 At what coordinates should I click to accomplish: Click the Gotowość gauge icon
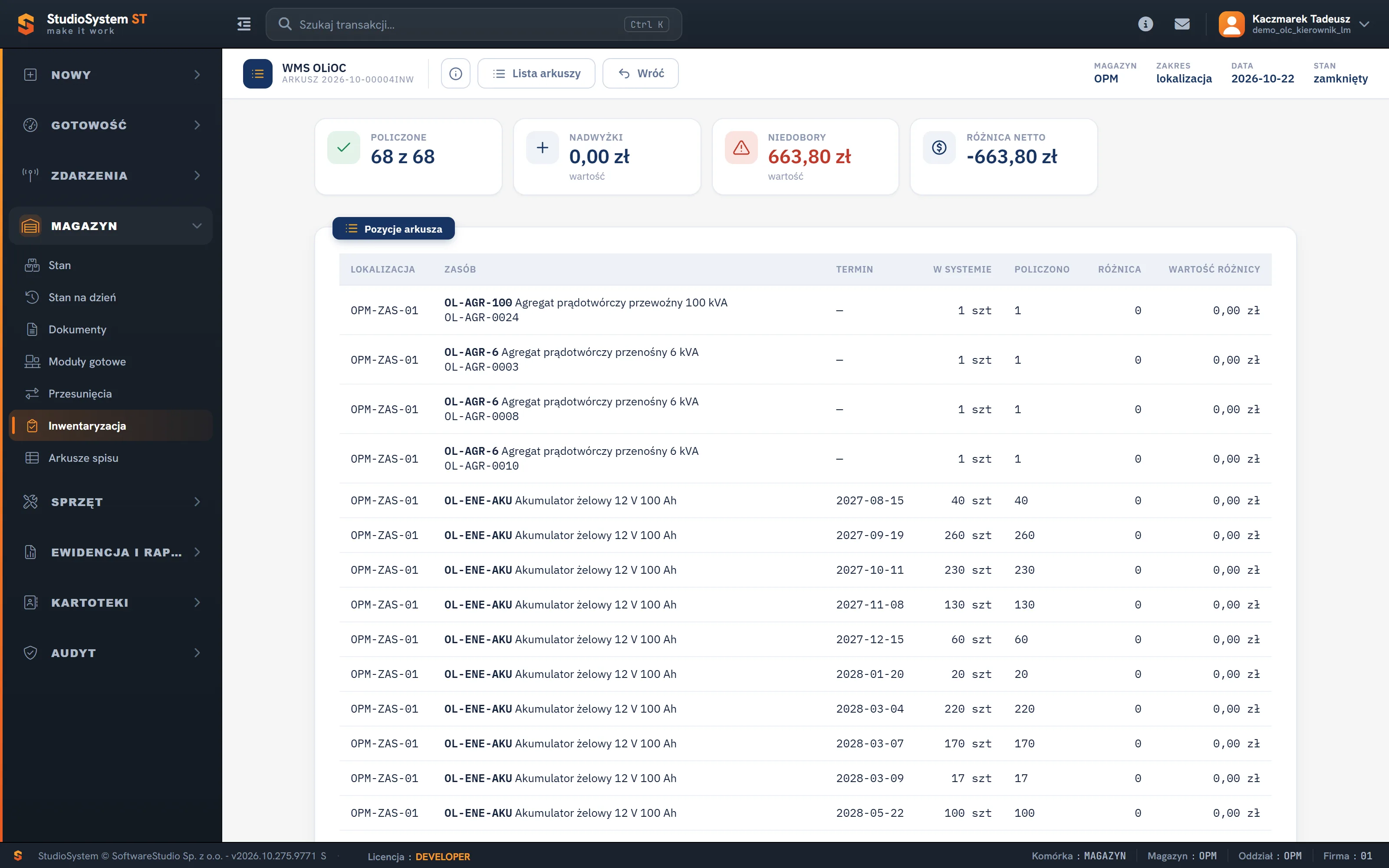click(x=30, y=125)
